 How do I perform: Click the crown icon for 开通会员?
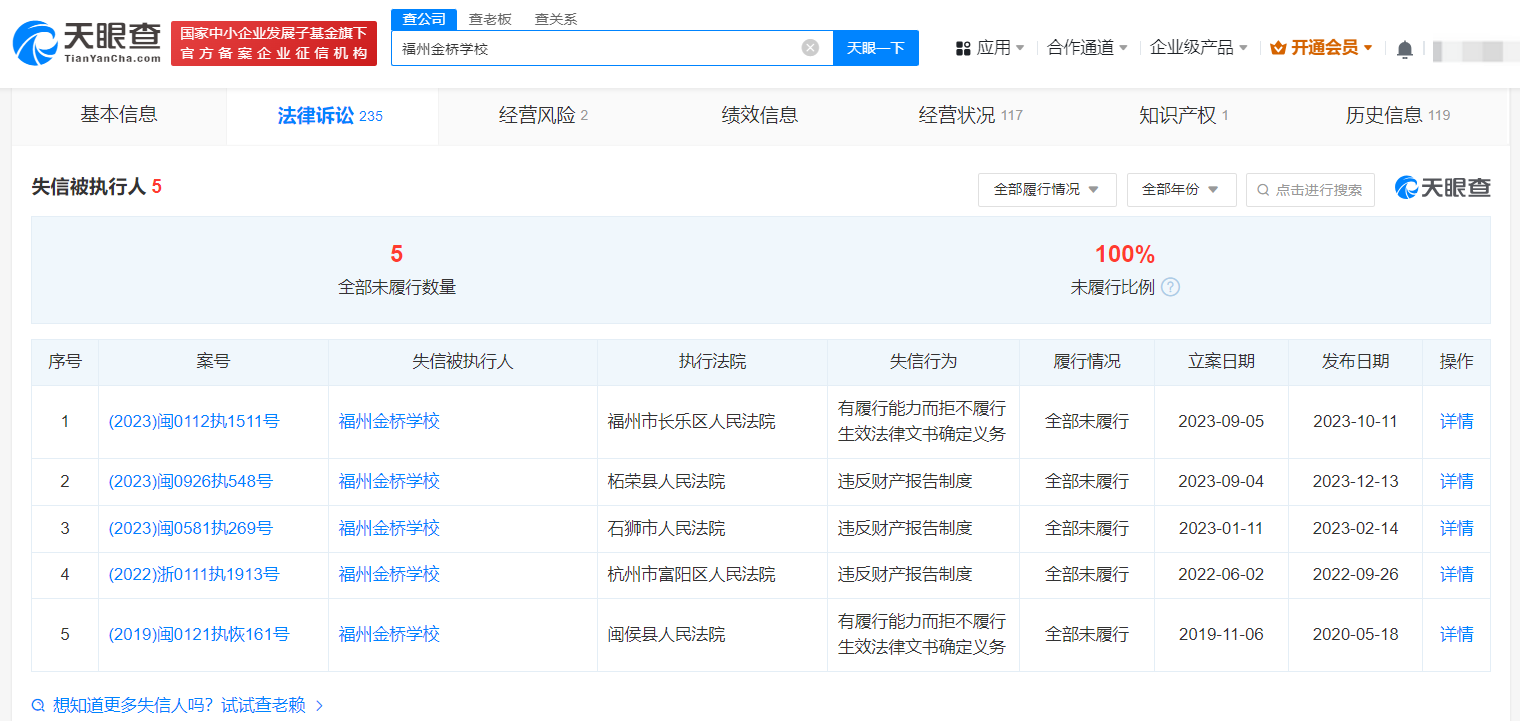[1278, 48]
